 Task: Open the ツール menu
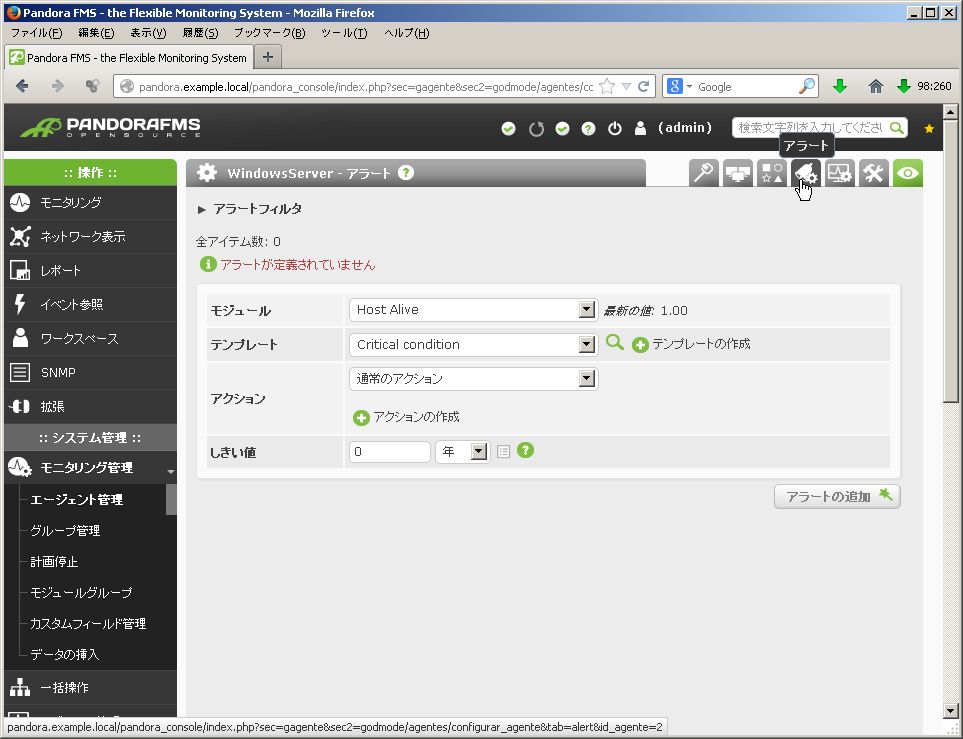pyautogui.click(x=344, y=33)
